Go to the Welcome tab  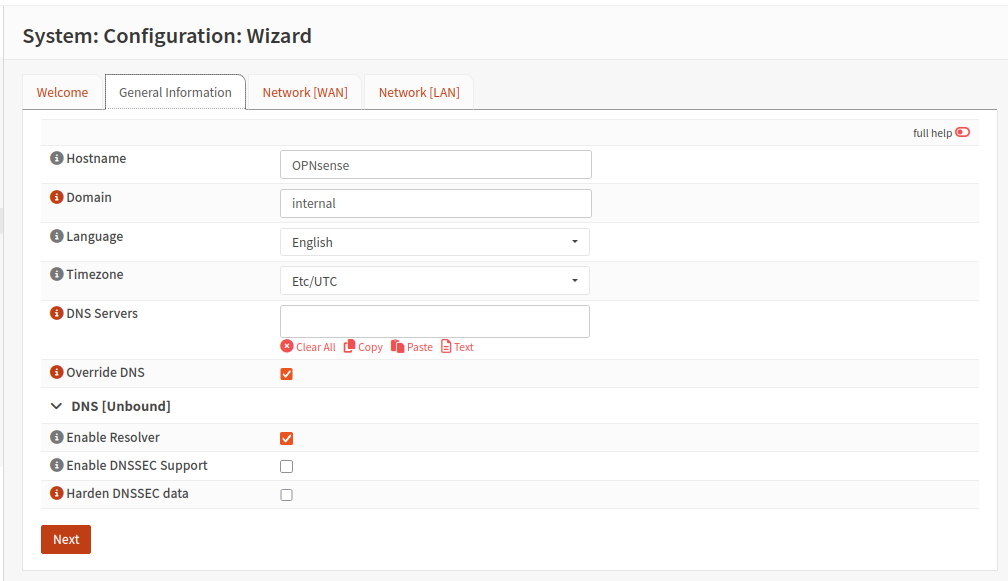(62, 92)
